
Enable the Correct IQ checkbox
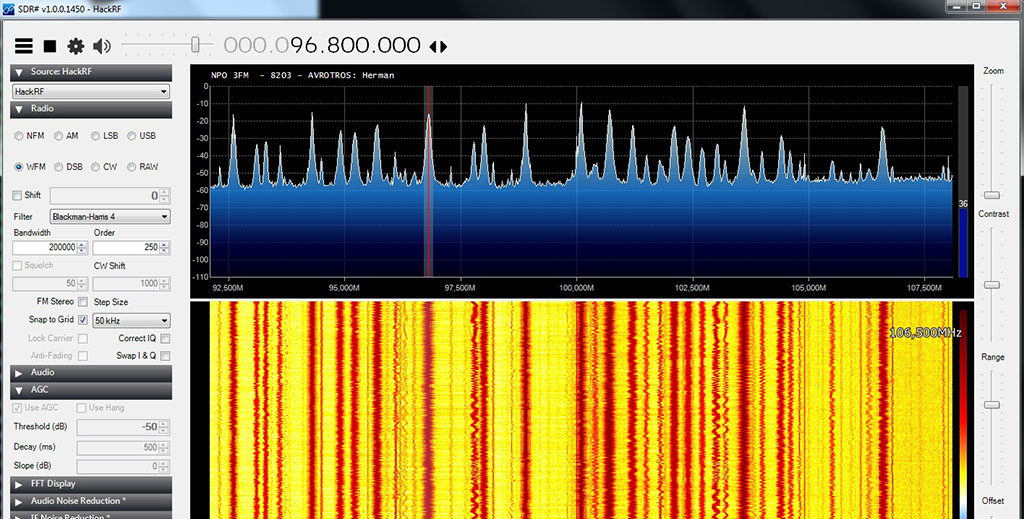pyautogui.click(x=165, y=339)
